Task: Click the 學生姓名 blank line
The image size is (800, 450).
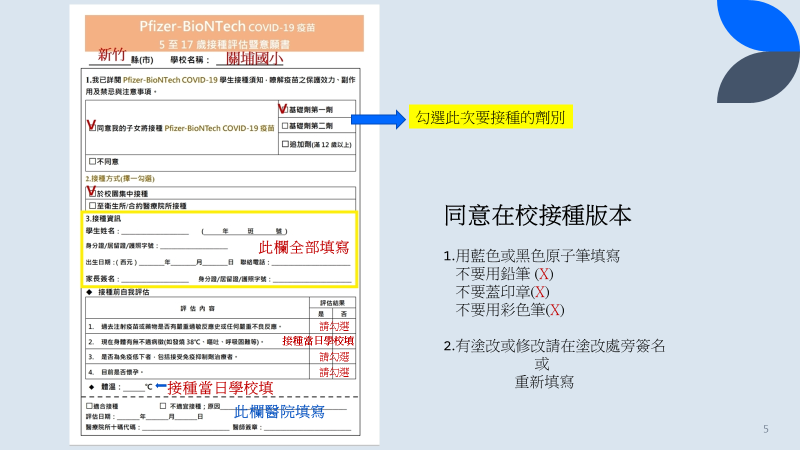Action: point(155,232)
